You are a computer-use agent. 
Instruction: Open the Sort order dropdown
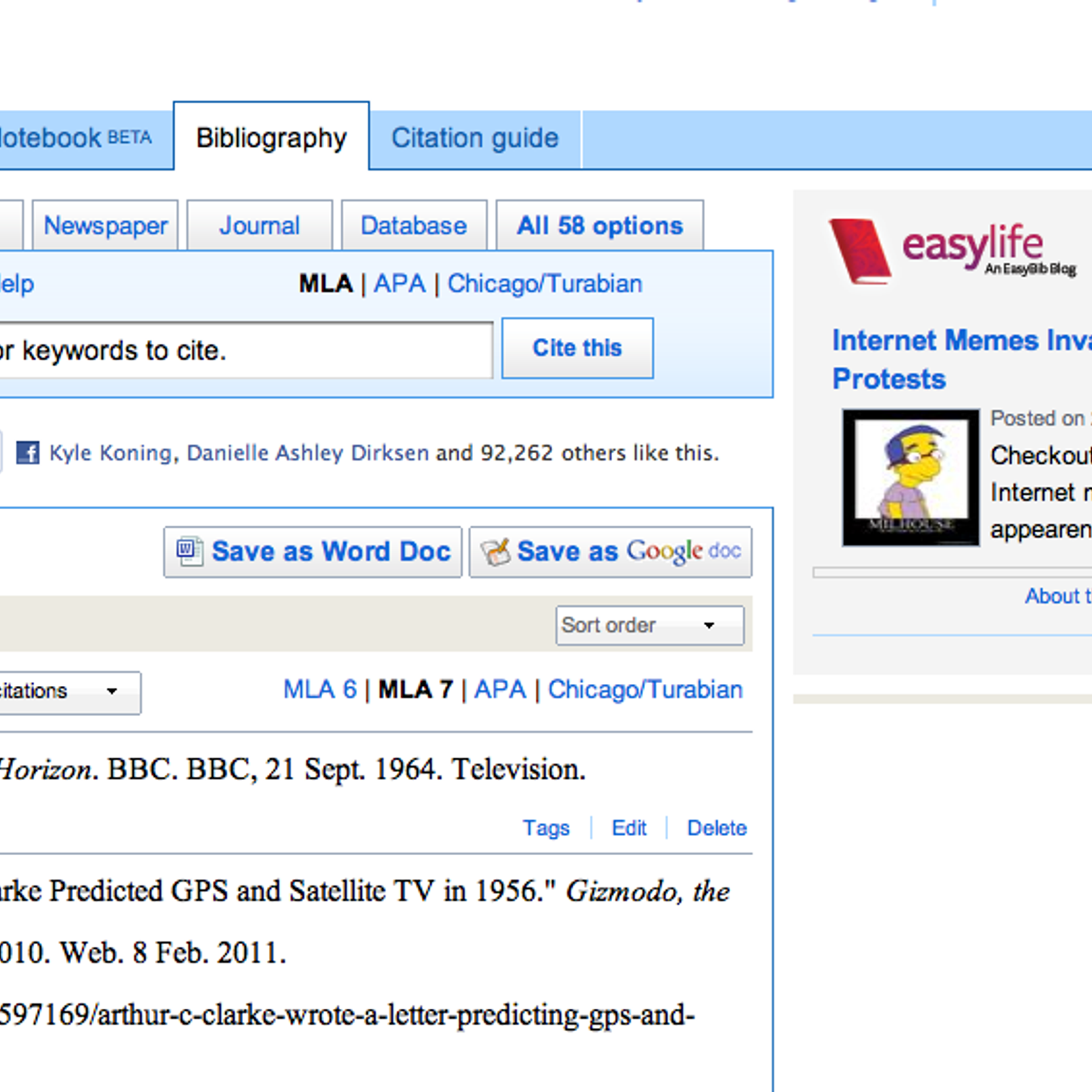[650, 625]
